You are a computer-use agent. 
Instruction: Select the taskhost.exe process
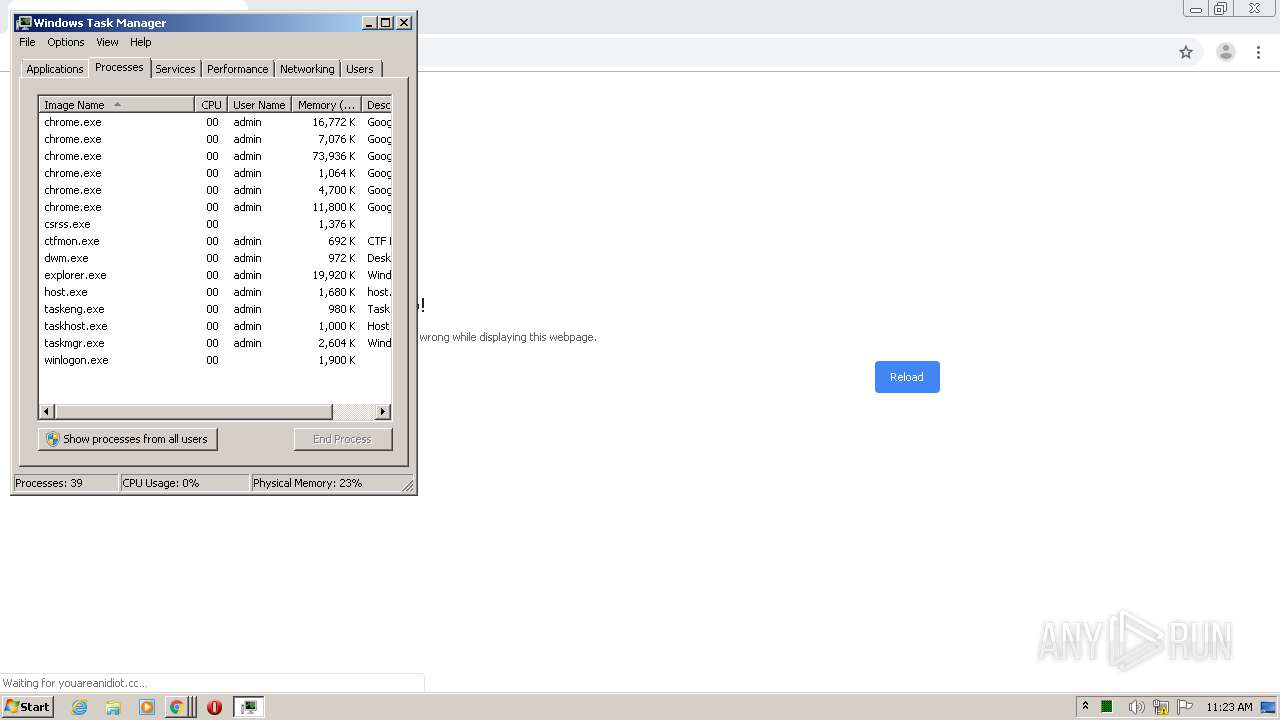coord(215,326)
